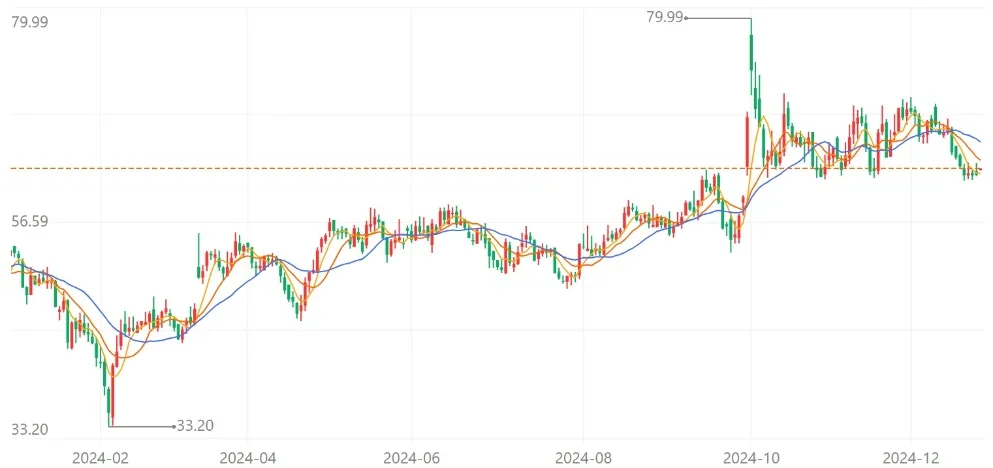Select the tall red candle just before the October peak
This screenshot has width=993, height=468.
(746, 140)
